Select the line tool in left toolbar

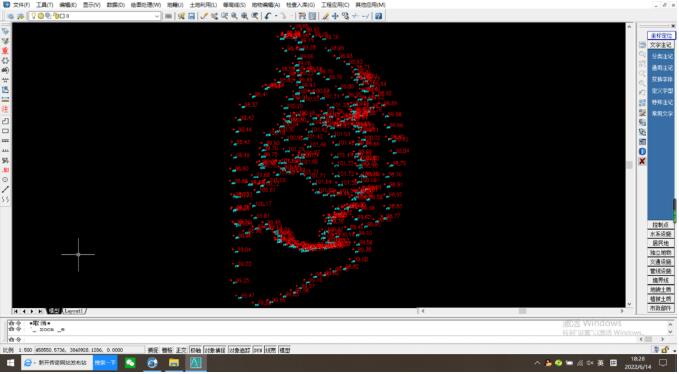5,190
